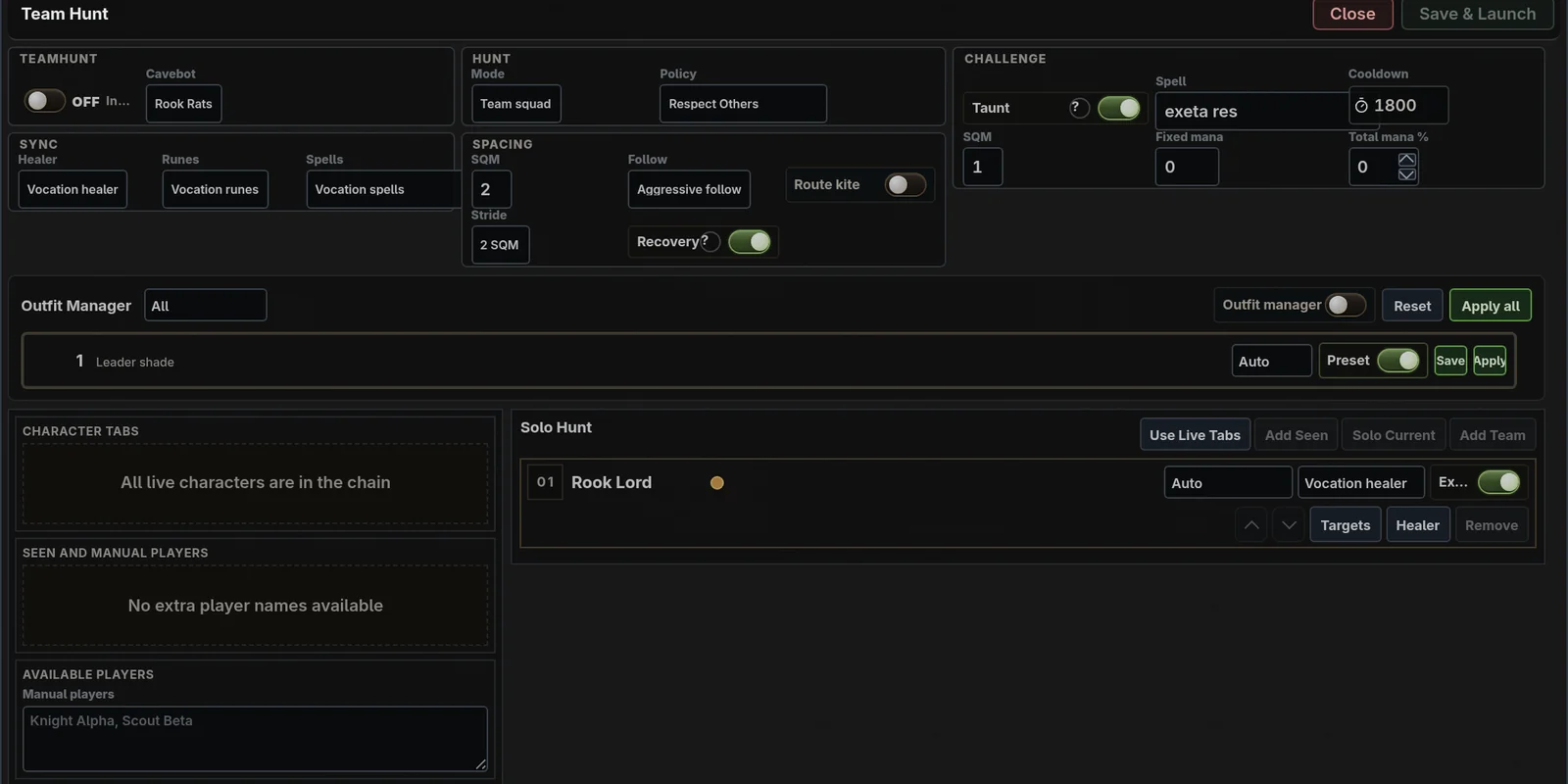Toggle the TeamHunt OFF switch

point(45,101)
